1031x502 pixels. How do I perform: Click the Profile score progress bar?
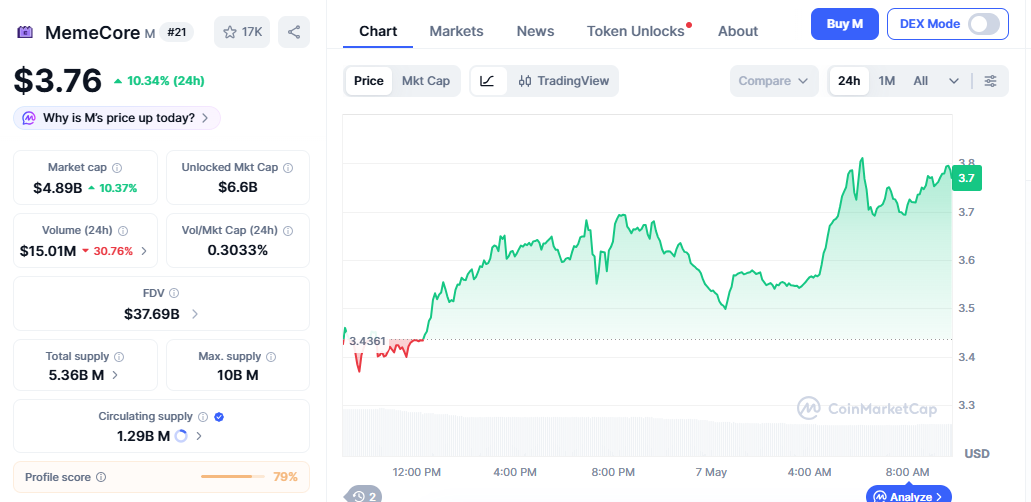[233, 476]
